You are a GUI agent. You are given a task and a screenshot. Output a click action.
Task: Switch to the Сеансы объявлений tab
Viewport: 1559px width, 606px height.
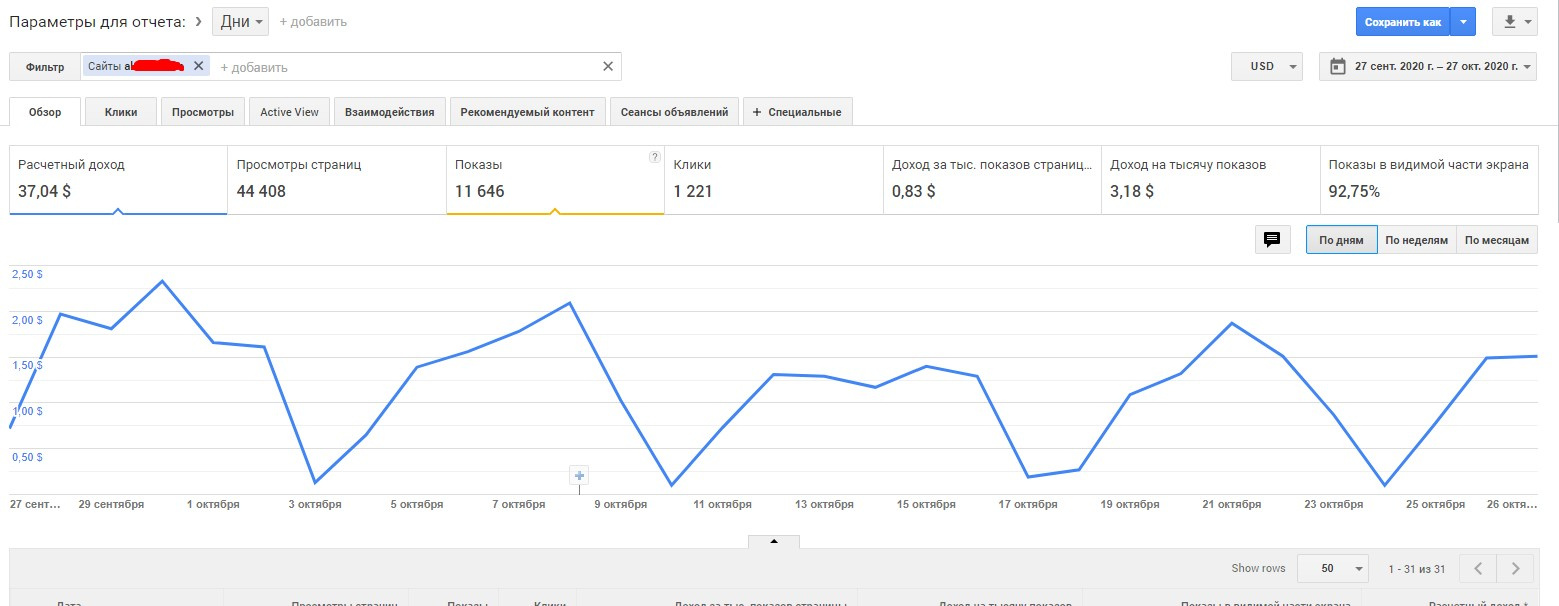674,112
